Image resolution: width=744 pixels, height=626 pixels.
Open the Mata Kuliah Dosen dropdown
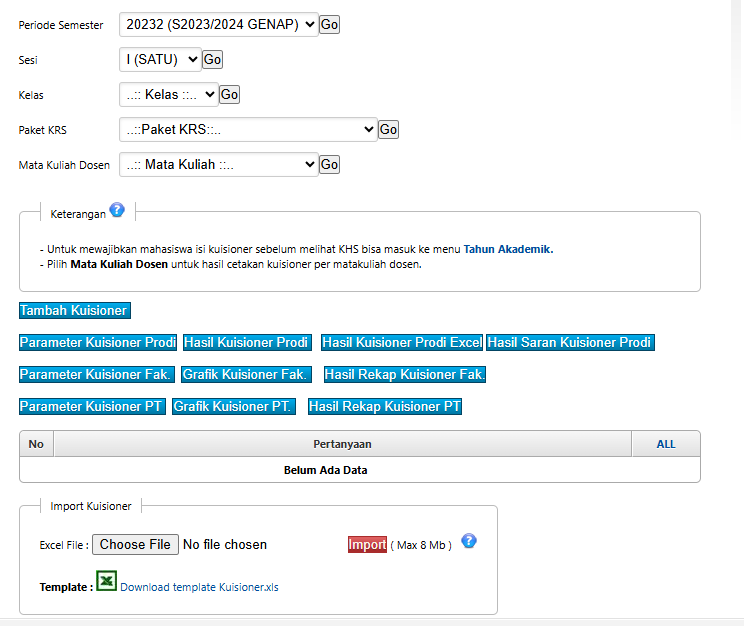point(219,165)
